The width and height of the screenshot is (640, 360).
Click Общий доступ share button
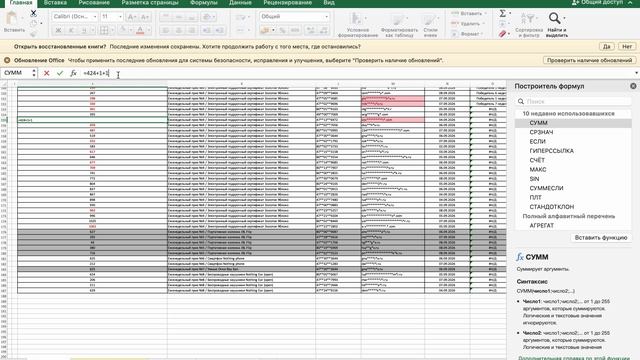coord(598,2)
